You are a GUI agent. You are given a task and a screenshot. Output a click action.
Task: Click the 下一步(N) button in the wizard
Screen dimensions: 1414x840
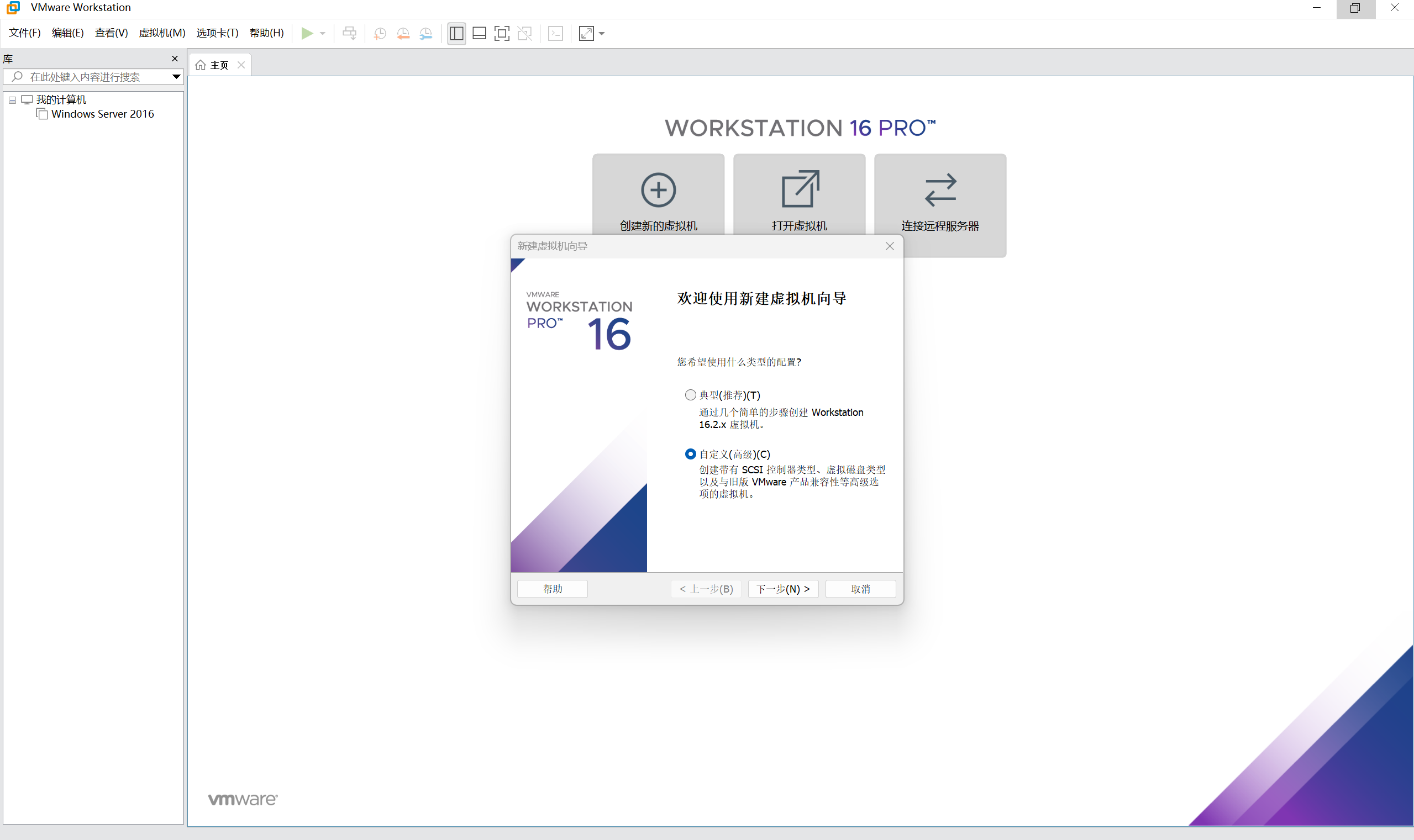tap(782, 589)
